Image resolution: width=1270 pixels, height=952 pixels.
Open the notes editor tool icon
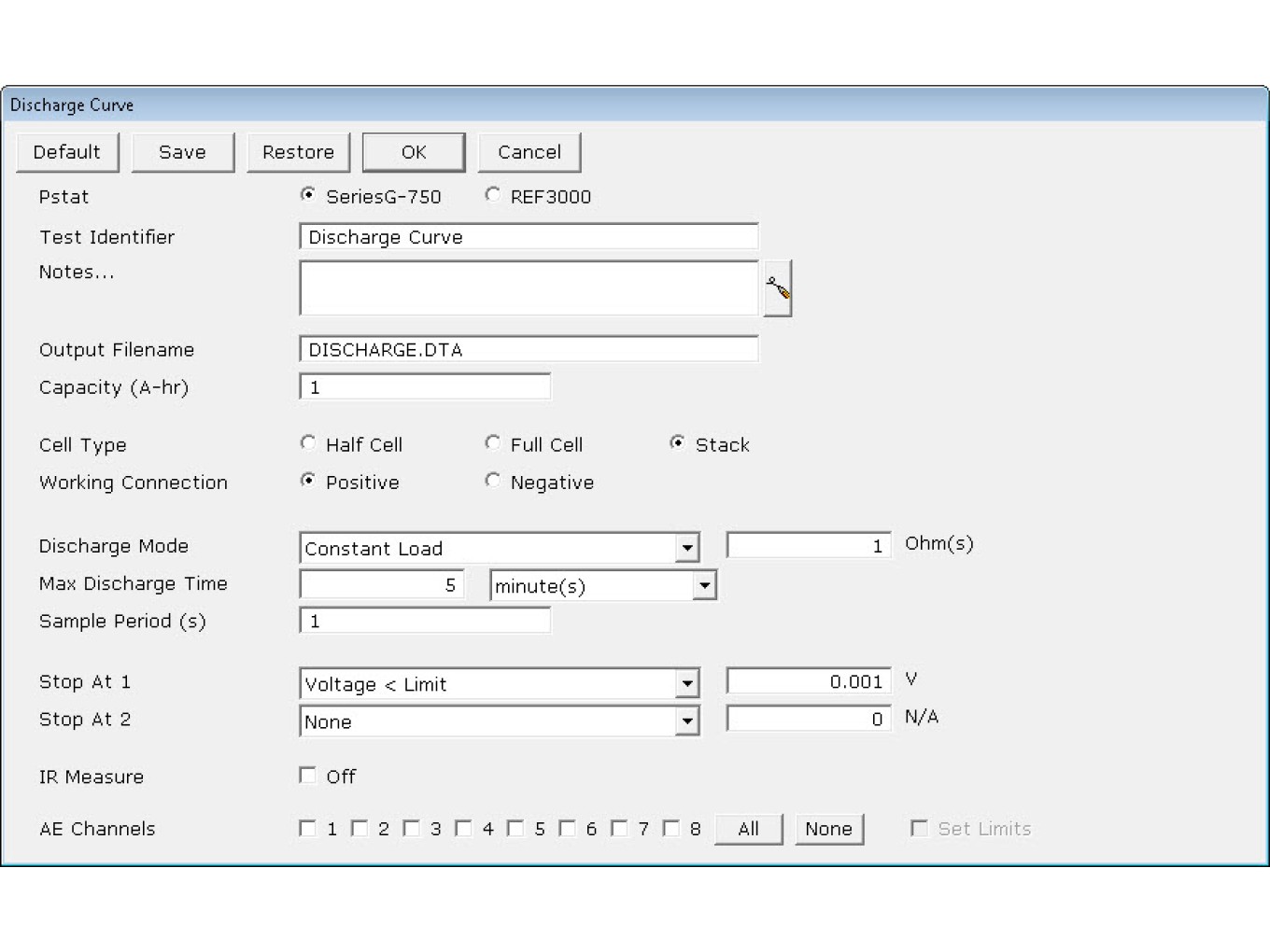coord(777,288)
